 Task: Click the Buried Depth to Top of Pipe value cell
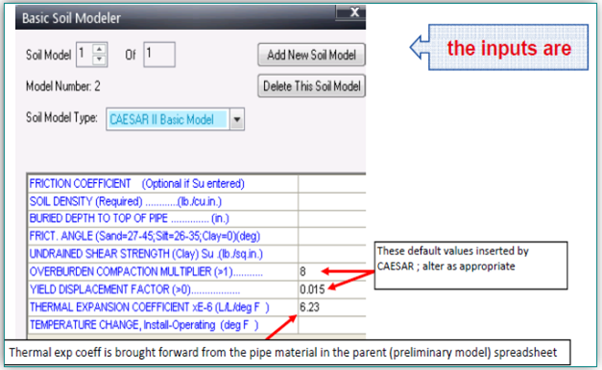(x=332, y=218)
